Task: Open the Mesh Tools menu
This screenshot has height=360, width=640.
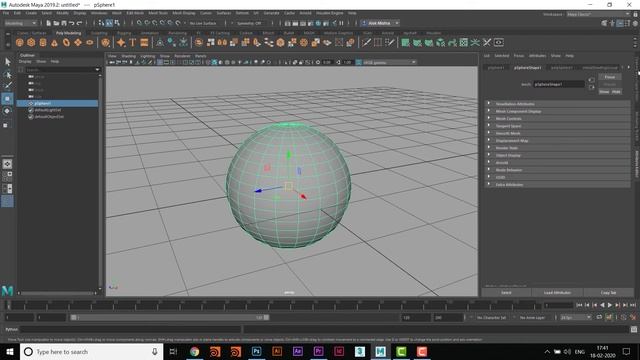Action: click(158, 13)
